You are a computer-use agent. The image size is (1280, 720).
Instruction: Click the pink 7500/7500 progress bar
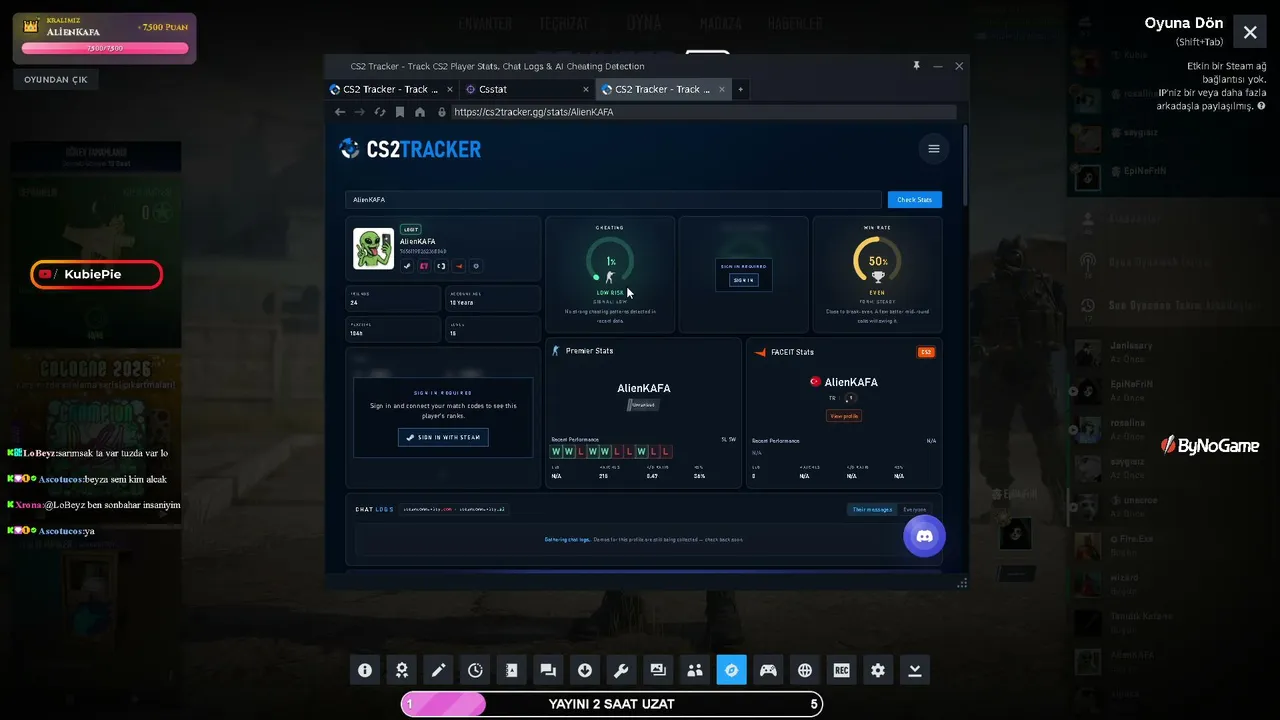pos(104,48)
